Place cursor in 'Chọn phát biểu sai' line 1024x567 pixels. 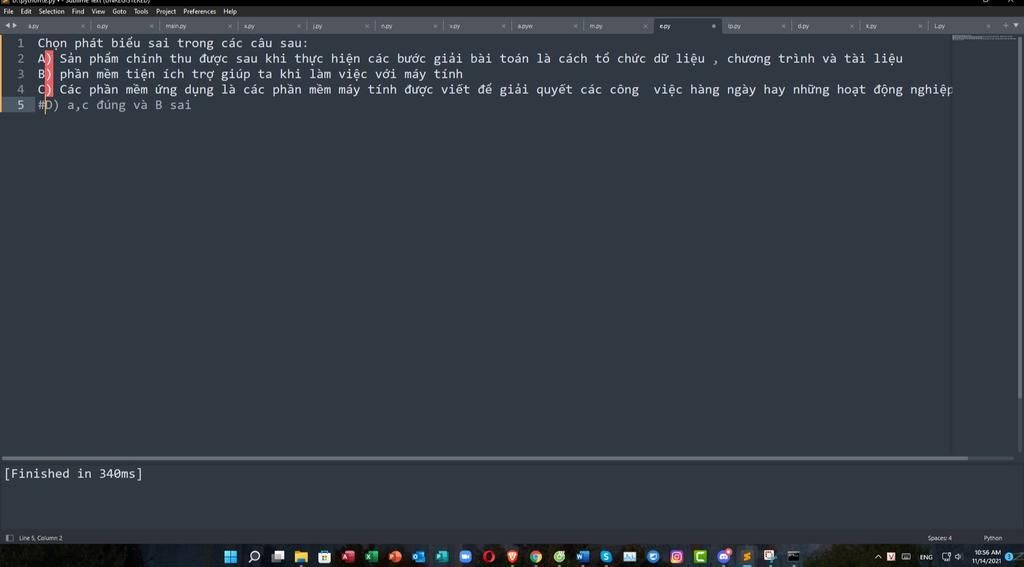(172, 43)
